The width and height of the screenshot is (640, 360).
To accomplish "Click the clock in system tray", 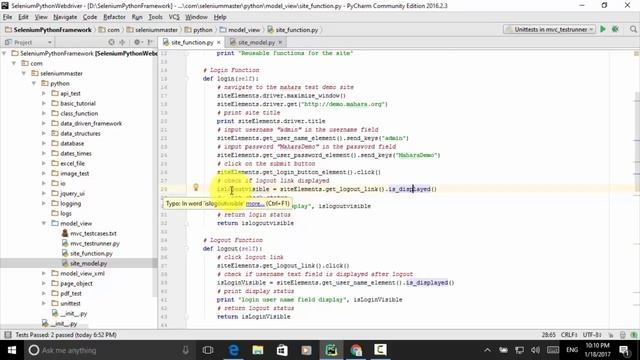I will click(598, 350).
